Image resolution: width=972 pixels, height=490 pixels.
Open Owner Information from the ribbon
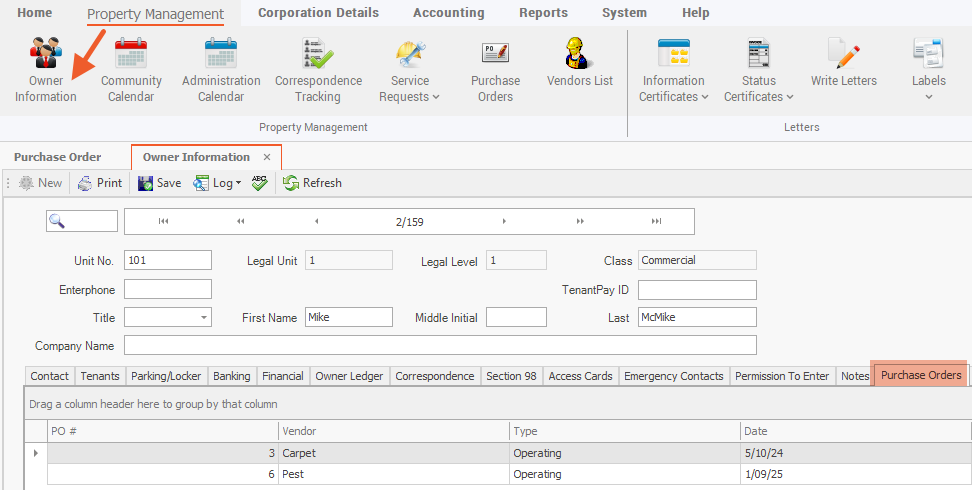(x=45, y=69)
